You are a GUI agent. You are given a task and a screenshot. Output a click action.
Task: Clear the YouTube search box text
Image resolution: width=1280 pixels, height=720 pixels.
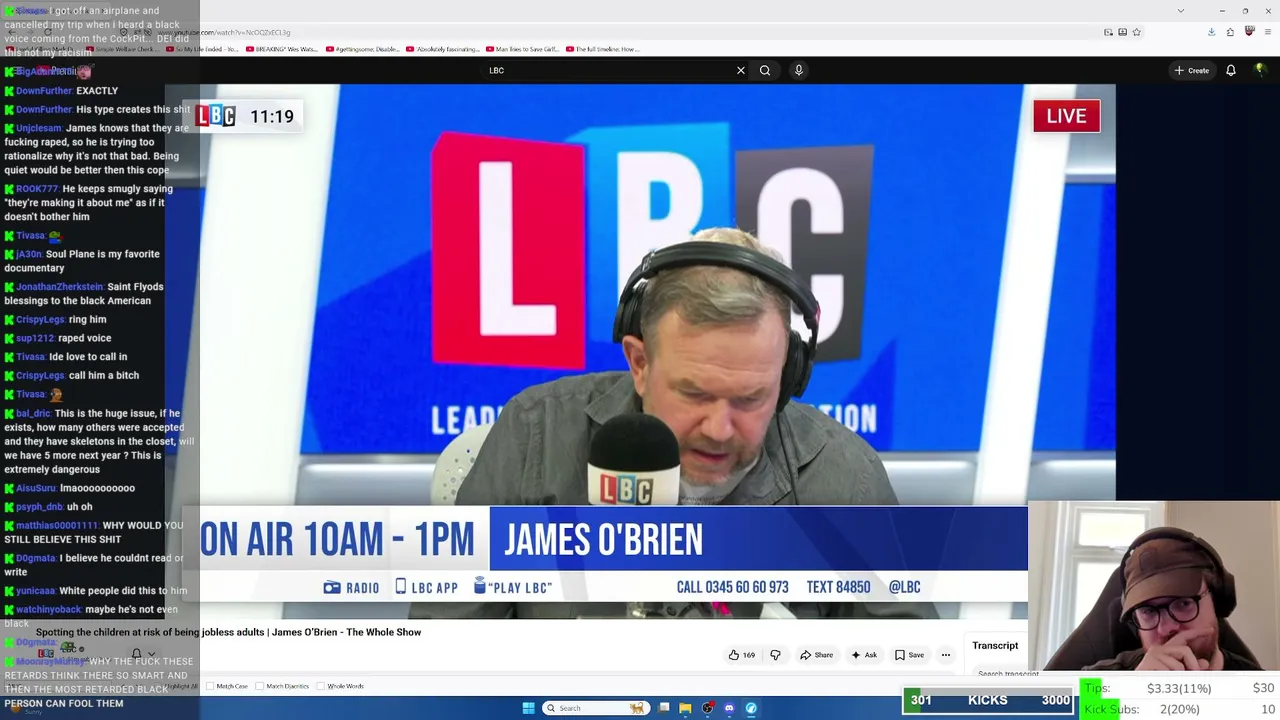click(x=741, y=70)
